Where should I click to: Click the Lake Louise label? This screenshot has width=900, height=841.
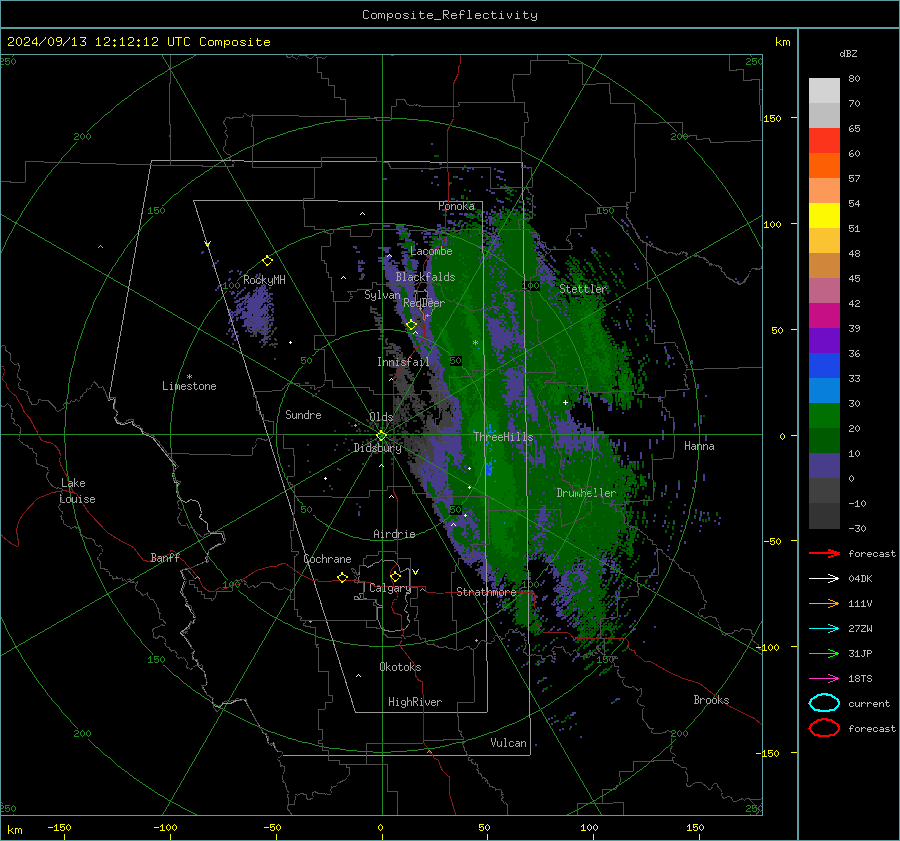click(77, 491)
